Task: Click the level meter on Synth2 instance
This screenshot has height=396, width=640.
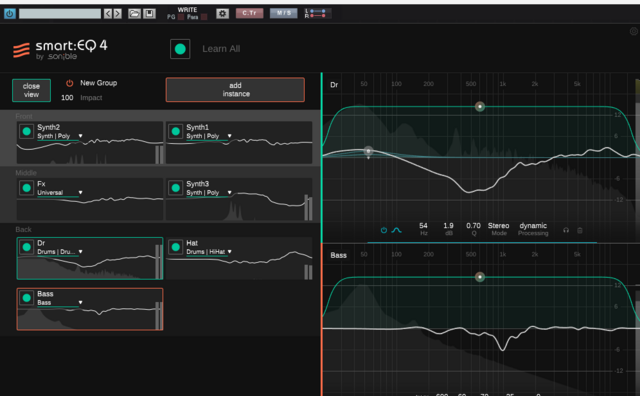Action: click(159, 154)
